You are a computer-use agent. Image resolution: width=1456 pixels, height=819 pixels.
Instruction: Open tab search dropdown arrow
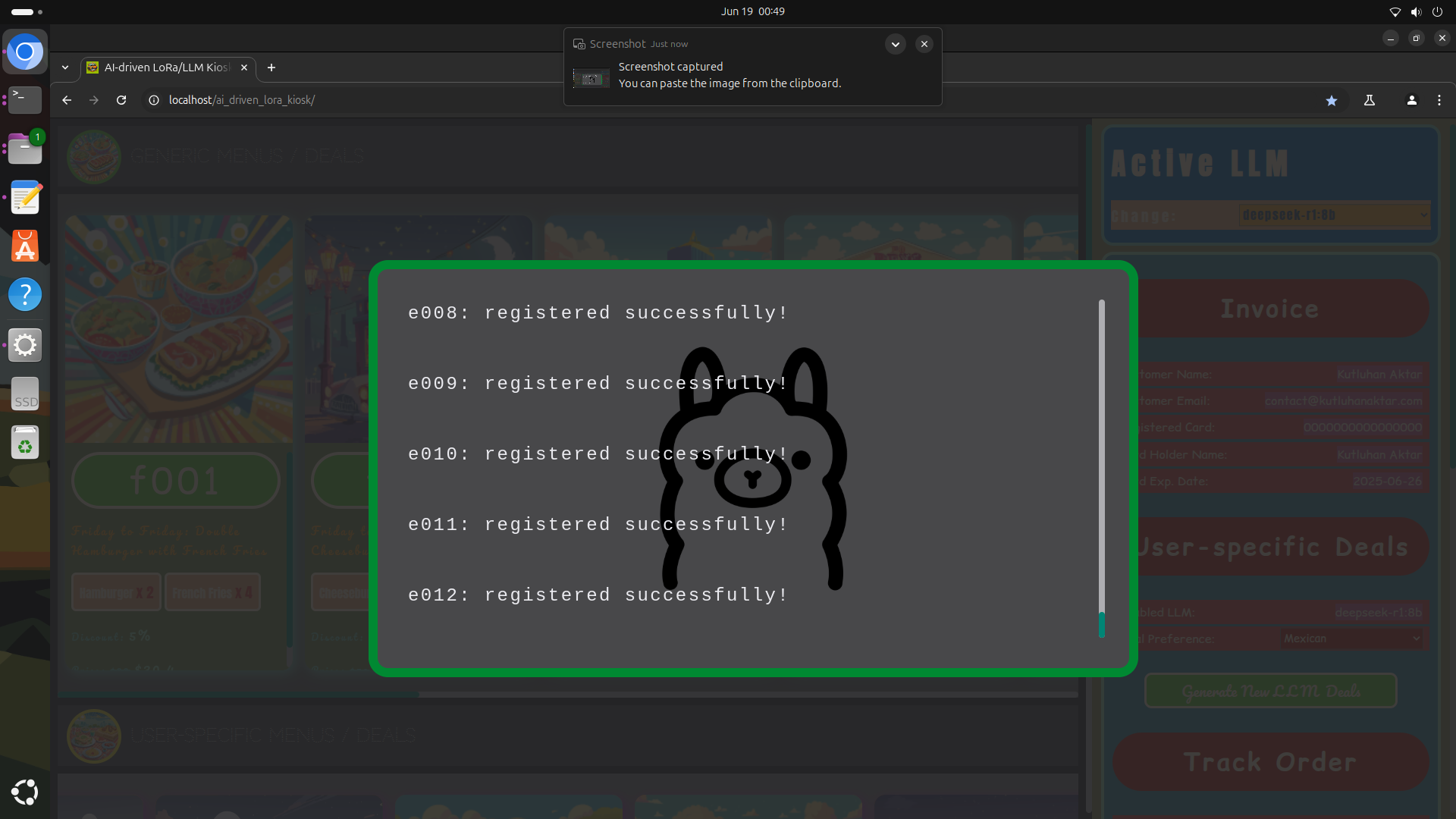pyautogui.click(x=65, y=67)
